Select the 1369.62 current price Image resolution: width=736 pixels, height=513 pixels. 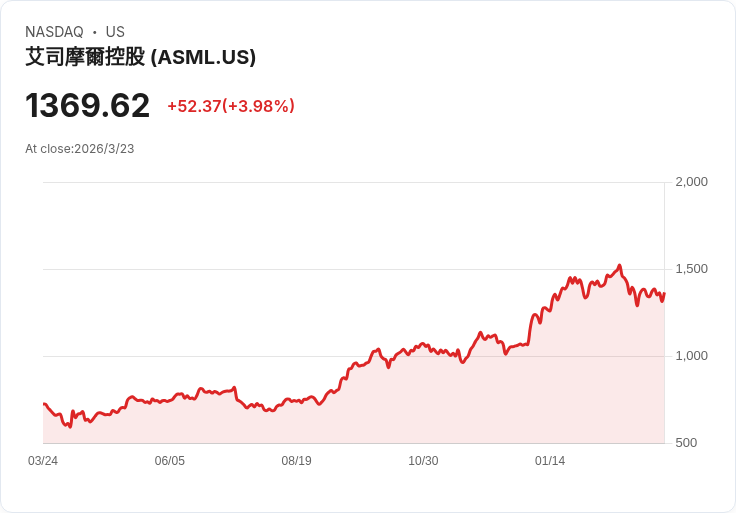point(87,105)
